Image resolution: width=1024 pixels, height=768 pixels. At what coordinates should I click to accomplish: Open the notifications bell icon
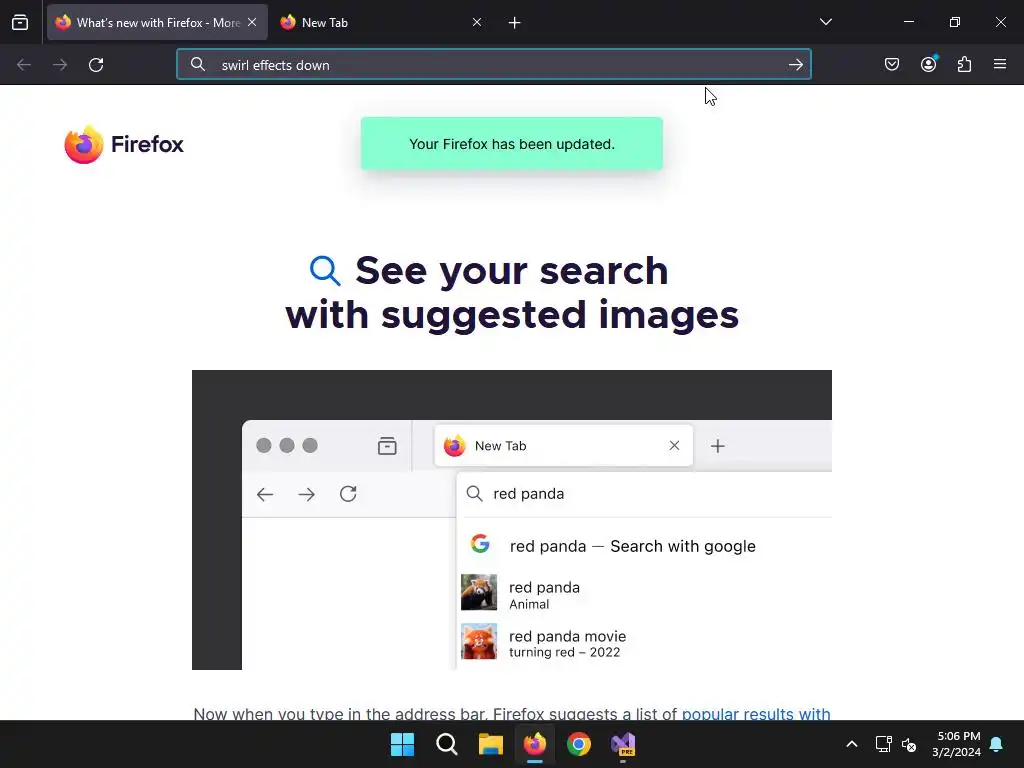click(997, 744)
